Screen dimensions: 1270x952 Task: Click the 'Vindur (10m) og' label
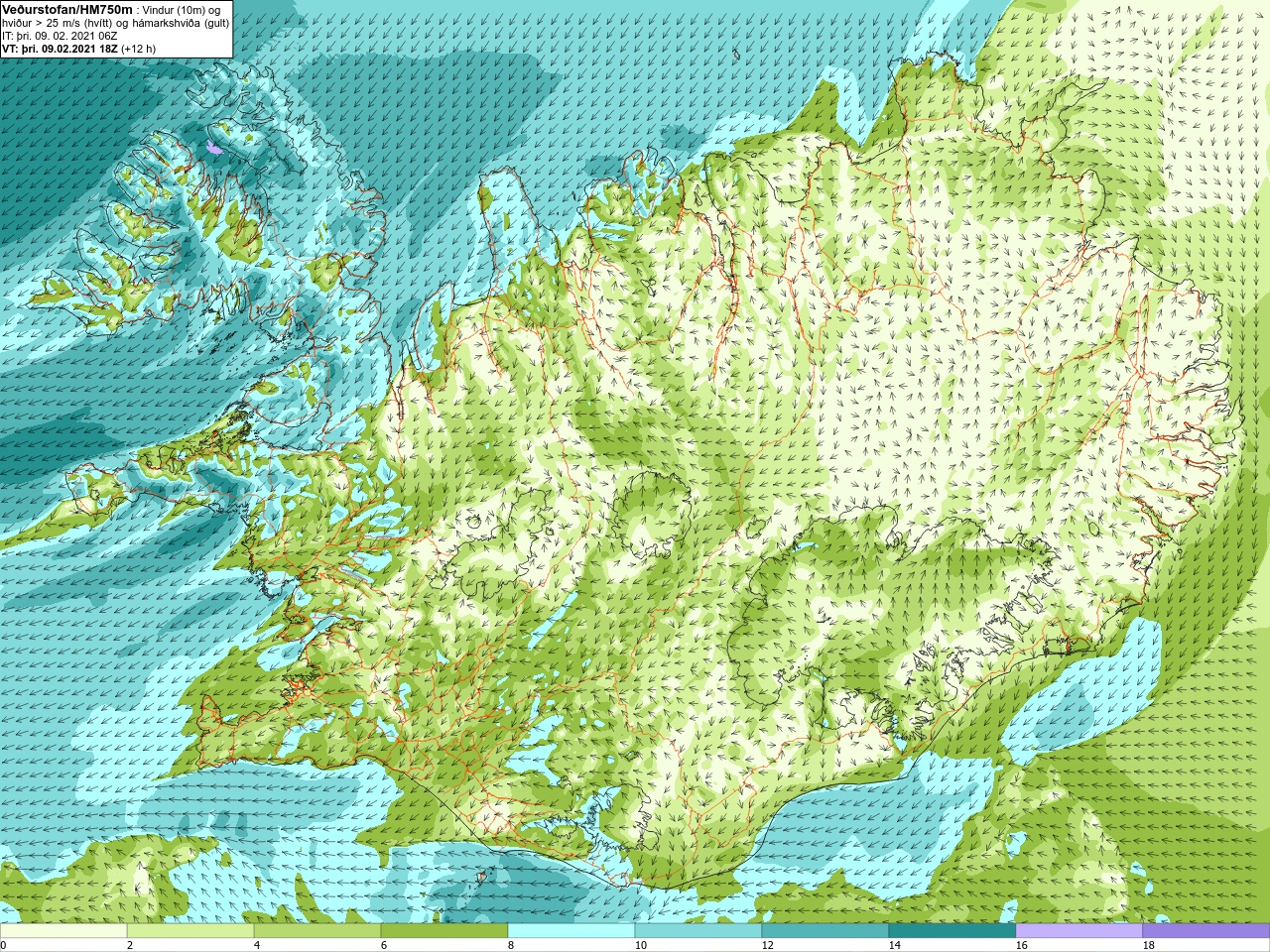(x=183, y=10)
